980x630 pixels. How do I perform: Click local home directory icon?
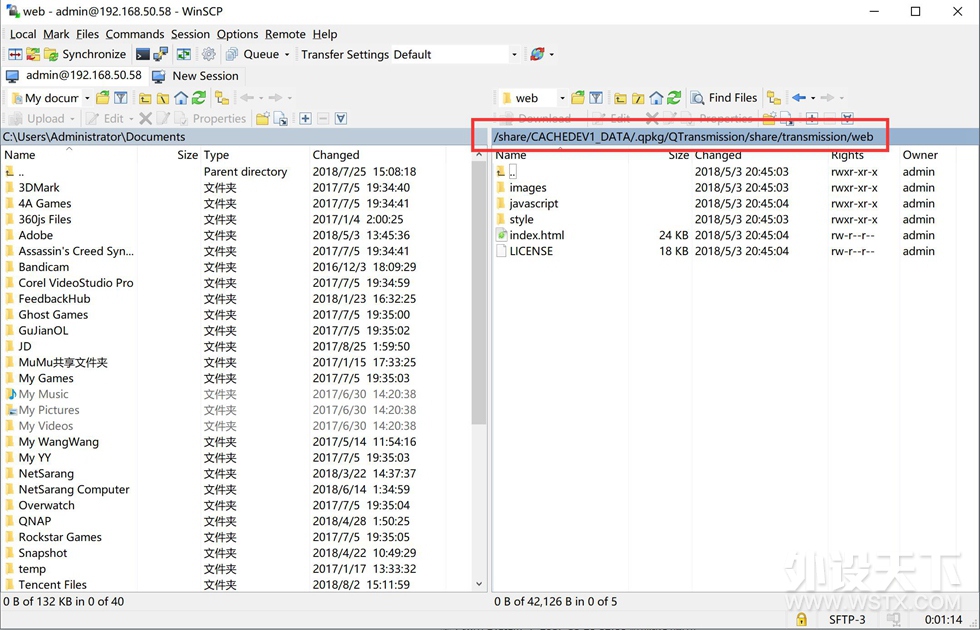[x=181, y=98]
